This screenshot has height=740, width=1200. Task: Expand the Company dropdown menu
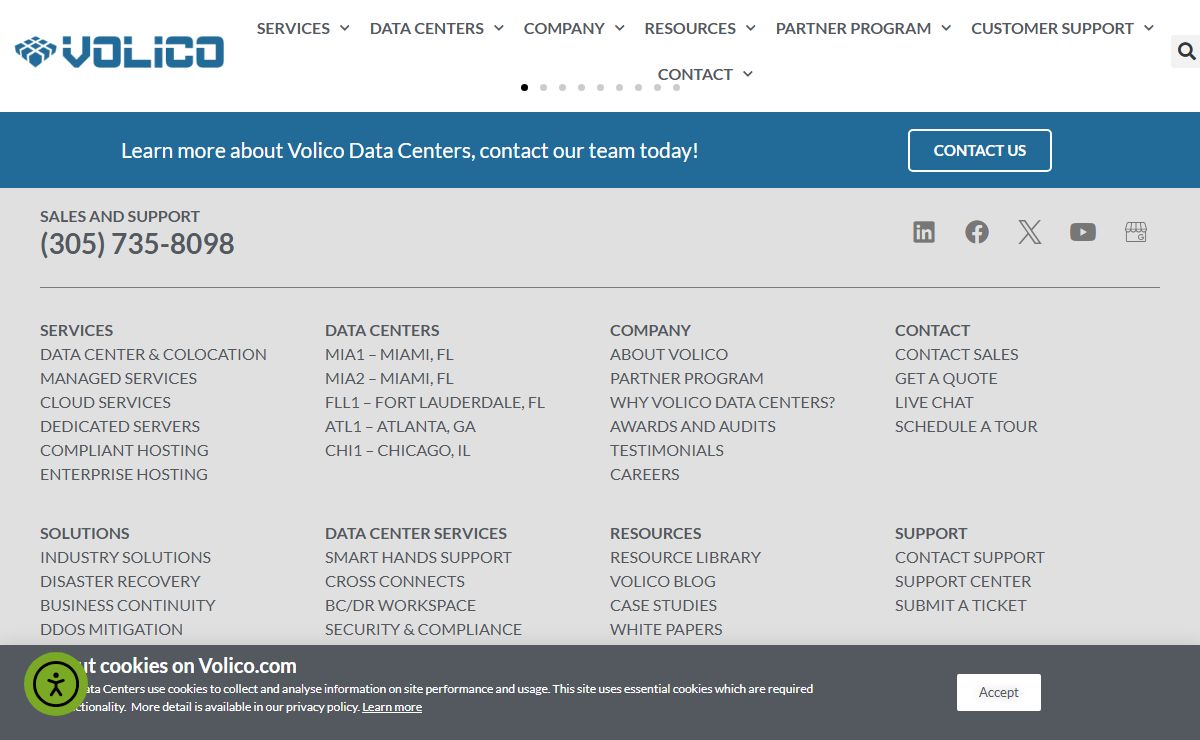click(574, 28)
